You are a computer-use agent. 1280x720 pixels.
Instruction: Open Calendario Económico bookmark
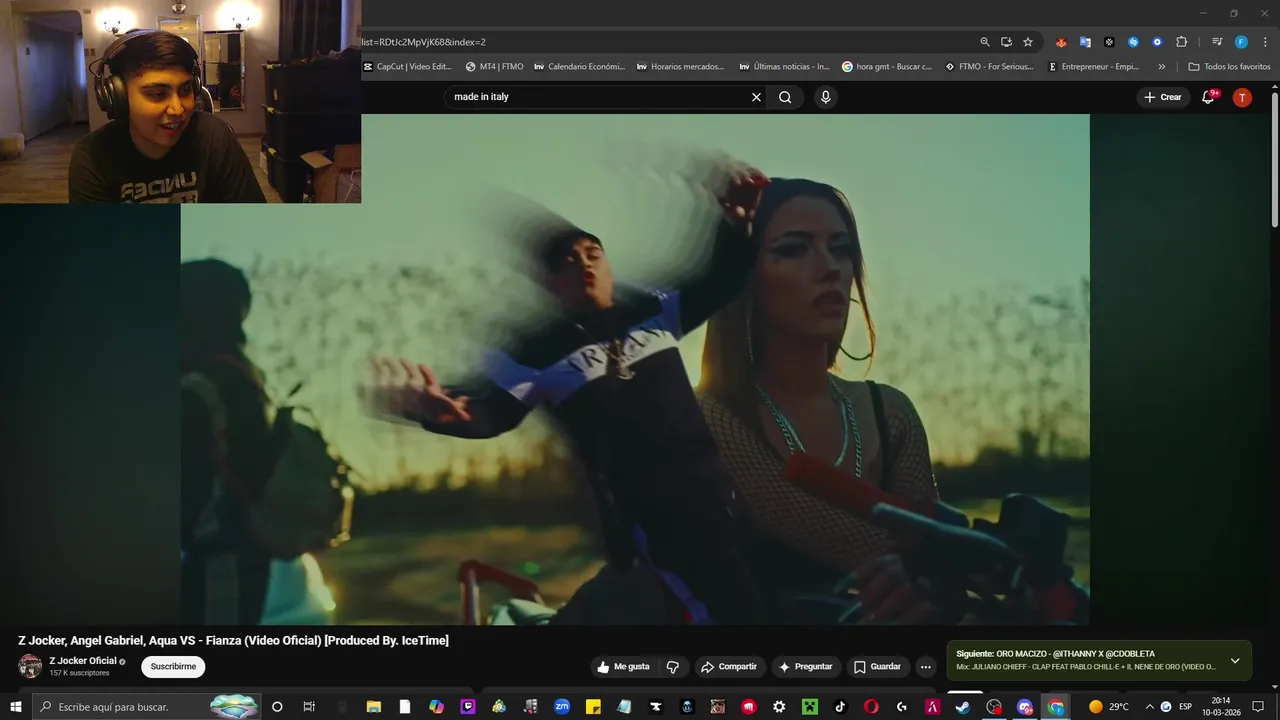(x=580, y=67)
